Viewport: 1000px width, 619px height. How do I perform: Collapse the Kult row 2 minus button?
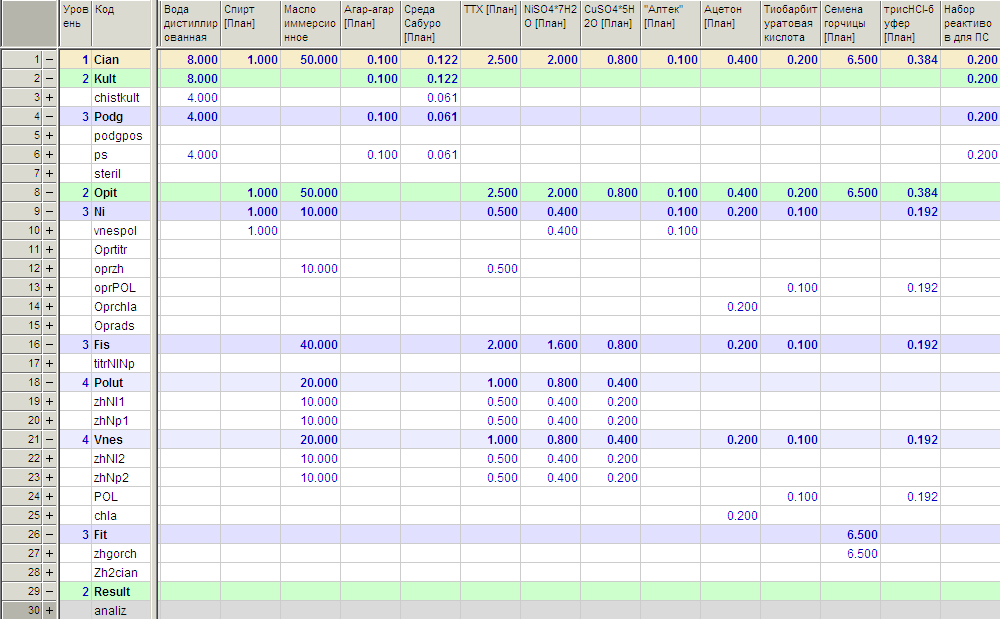click(50, 78)
